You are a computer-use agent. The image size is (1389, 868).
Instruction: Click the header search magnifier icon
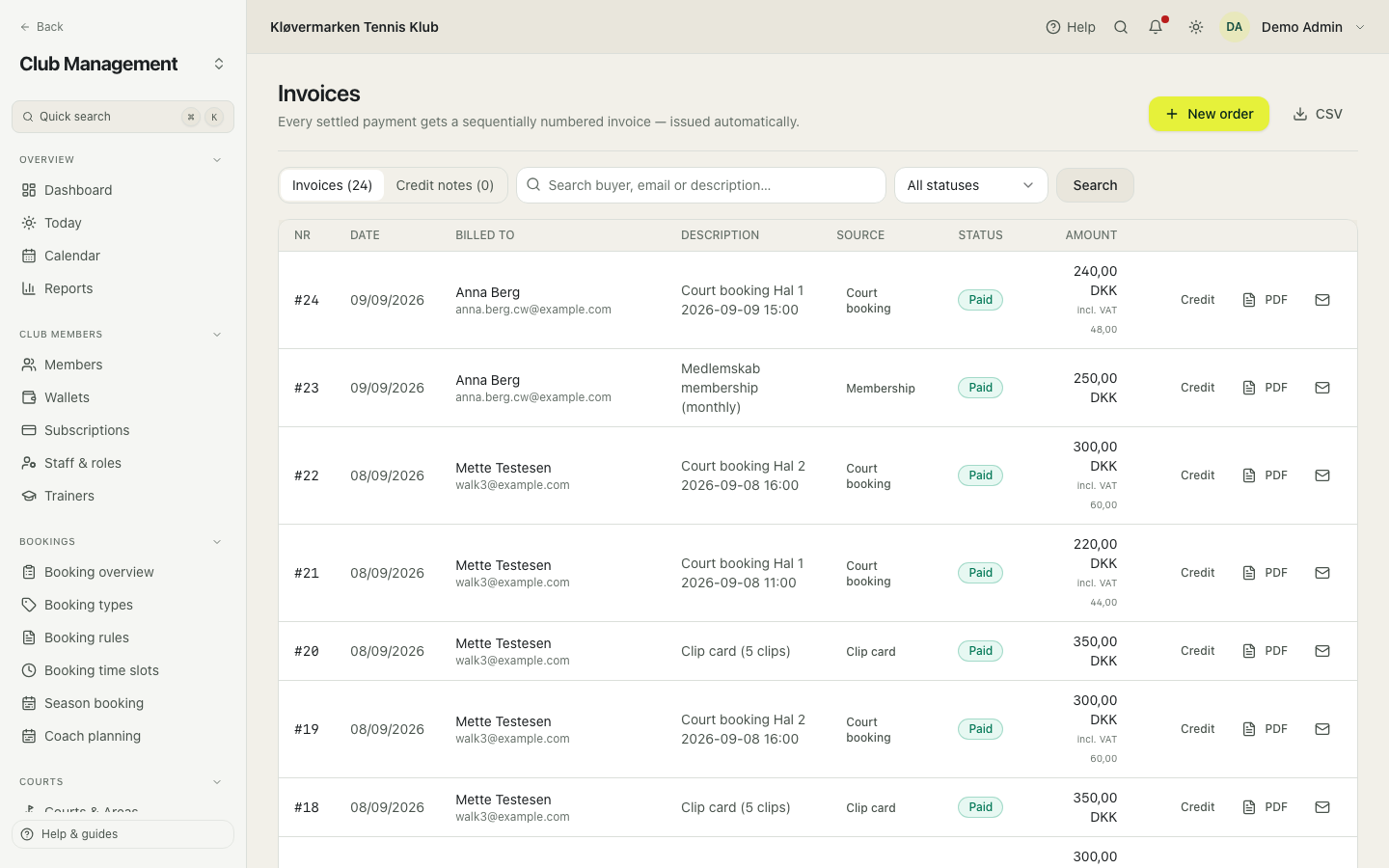(x=1121, y=27)
